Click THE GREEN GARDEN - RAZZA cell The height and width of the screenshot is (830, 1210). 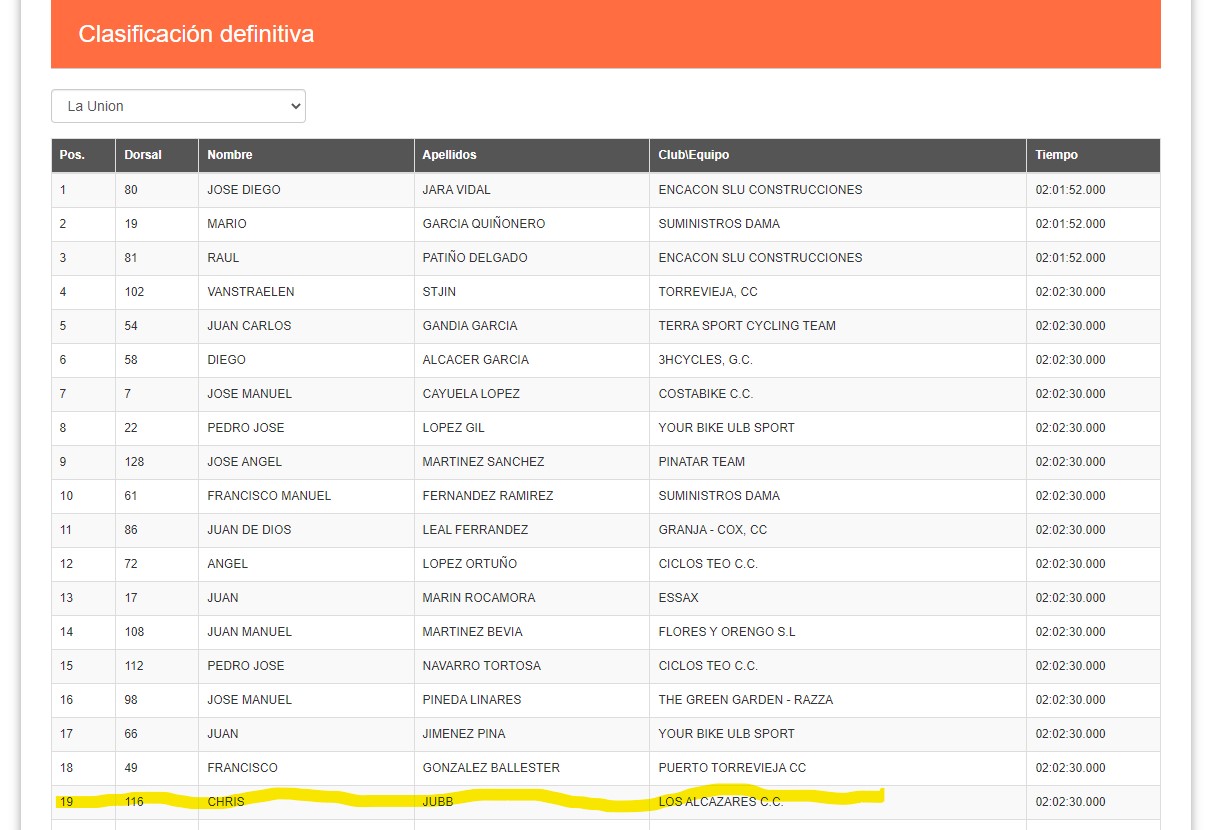(x=746, y=700)
